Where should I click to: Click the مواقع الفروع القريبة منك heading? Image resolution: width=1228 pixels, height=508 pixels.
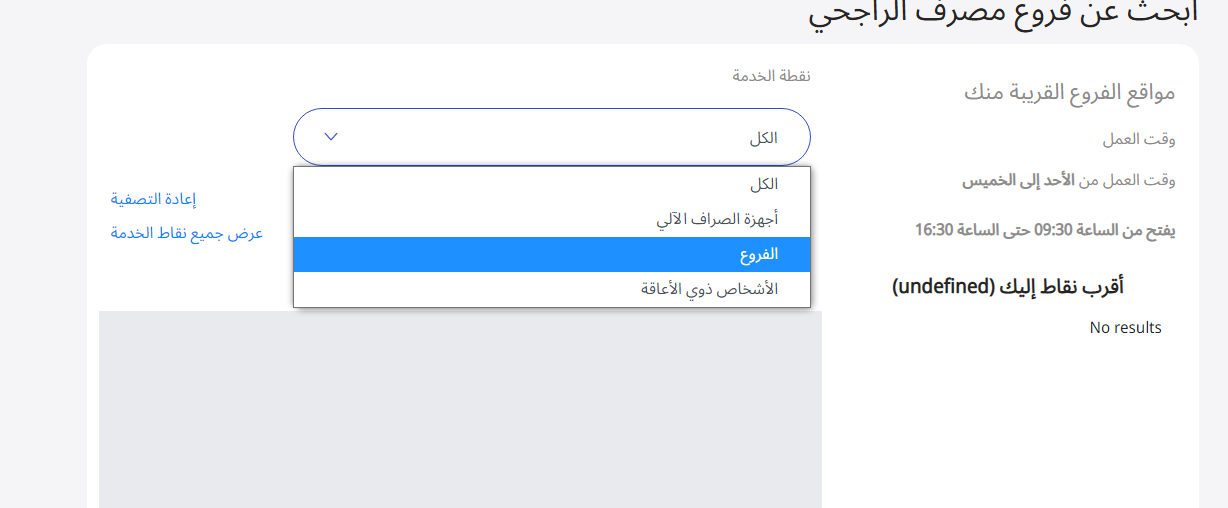click(1069, 93)
